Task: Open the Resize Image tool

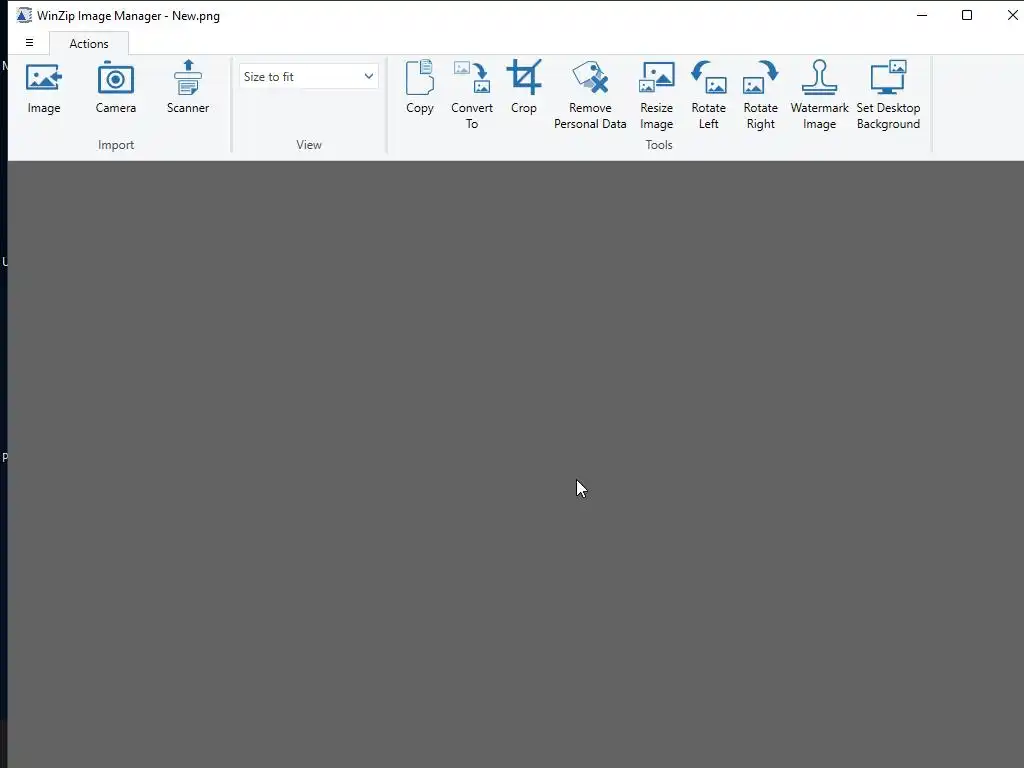Action: click(656, 95)
